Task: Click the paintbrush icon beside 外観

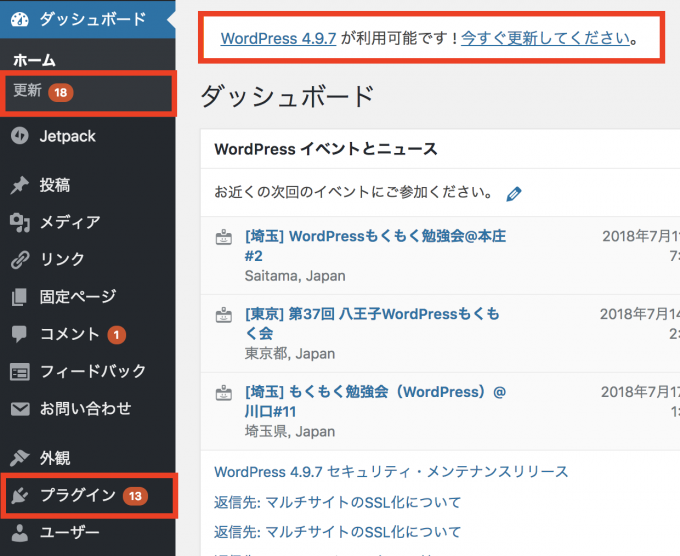Action: [20, 458]
